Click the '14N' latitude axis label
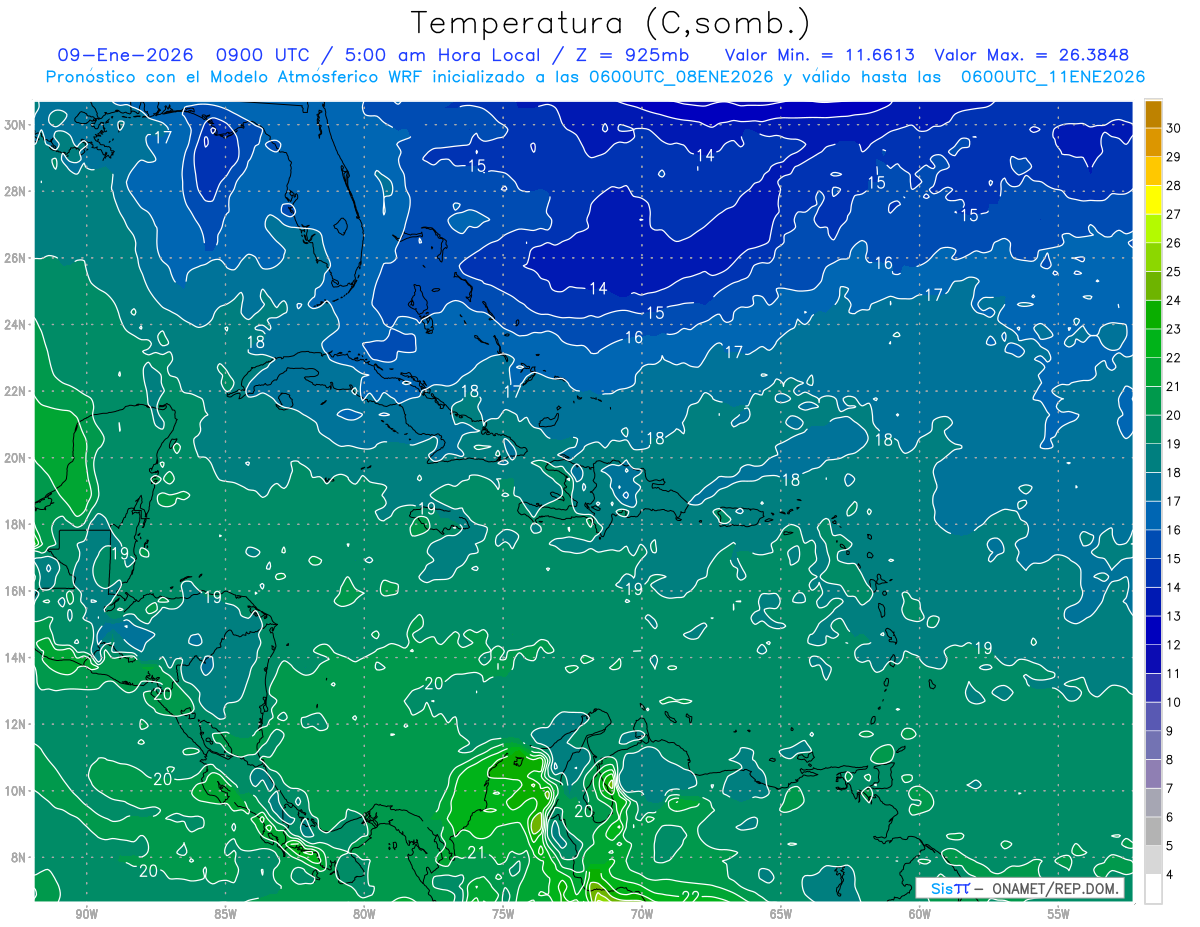1200x927 pixels. coord(17,658)
